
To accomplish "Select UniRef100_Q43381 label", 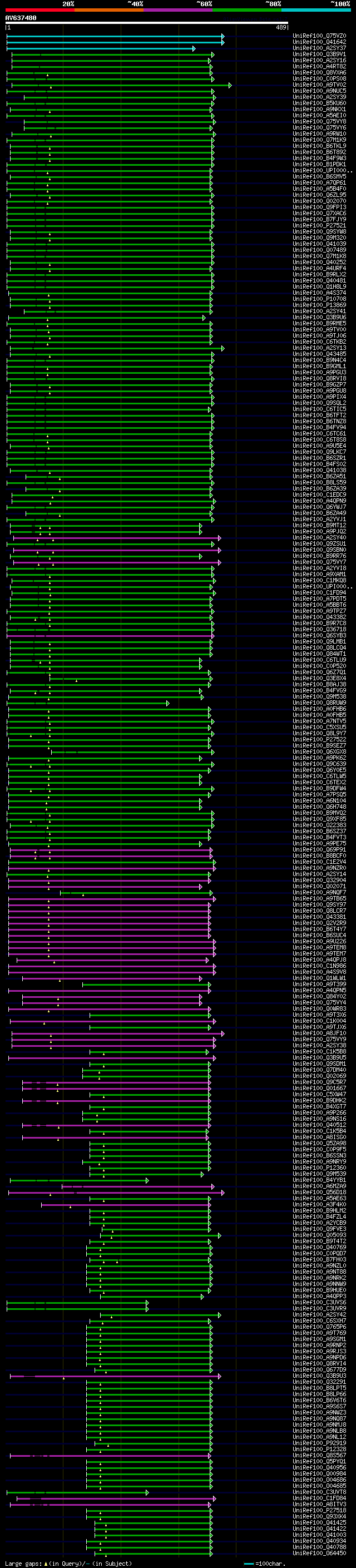I will (x=319, y=917).
